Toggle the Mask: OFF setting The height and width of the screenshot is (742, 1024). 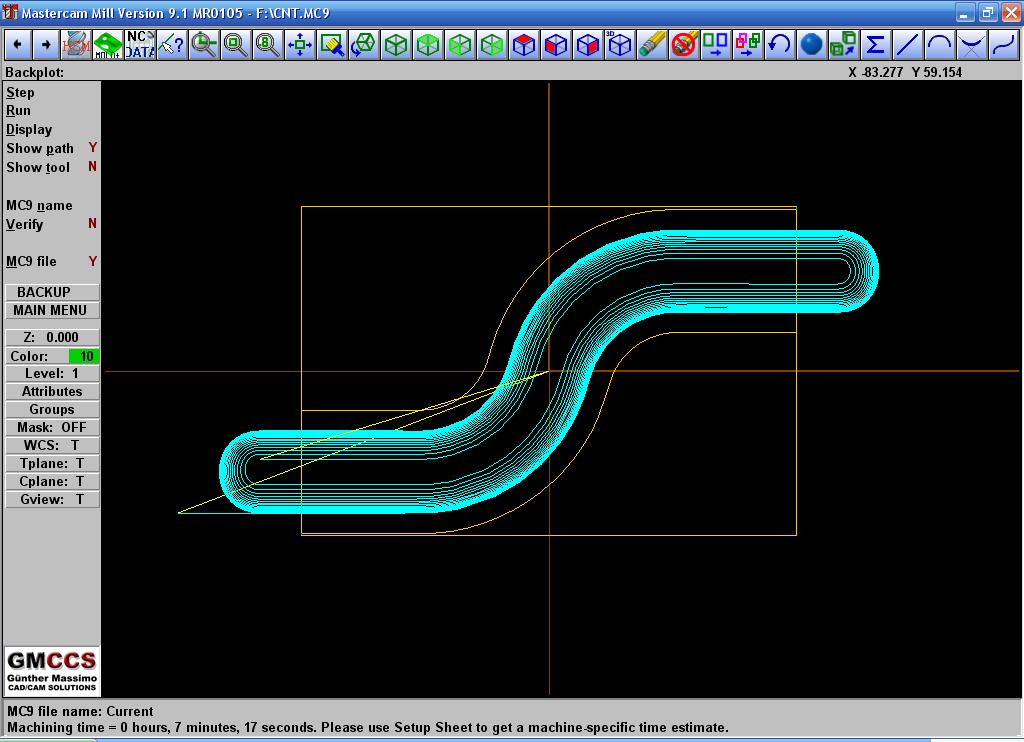(52, 427)
